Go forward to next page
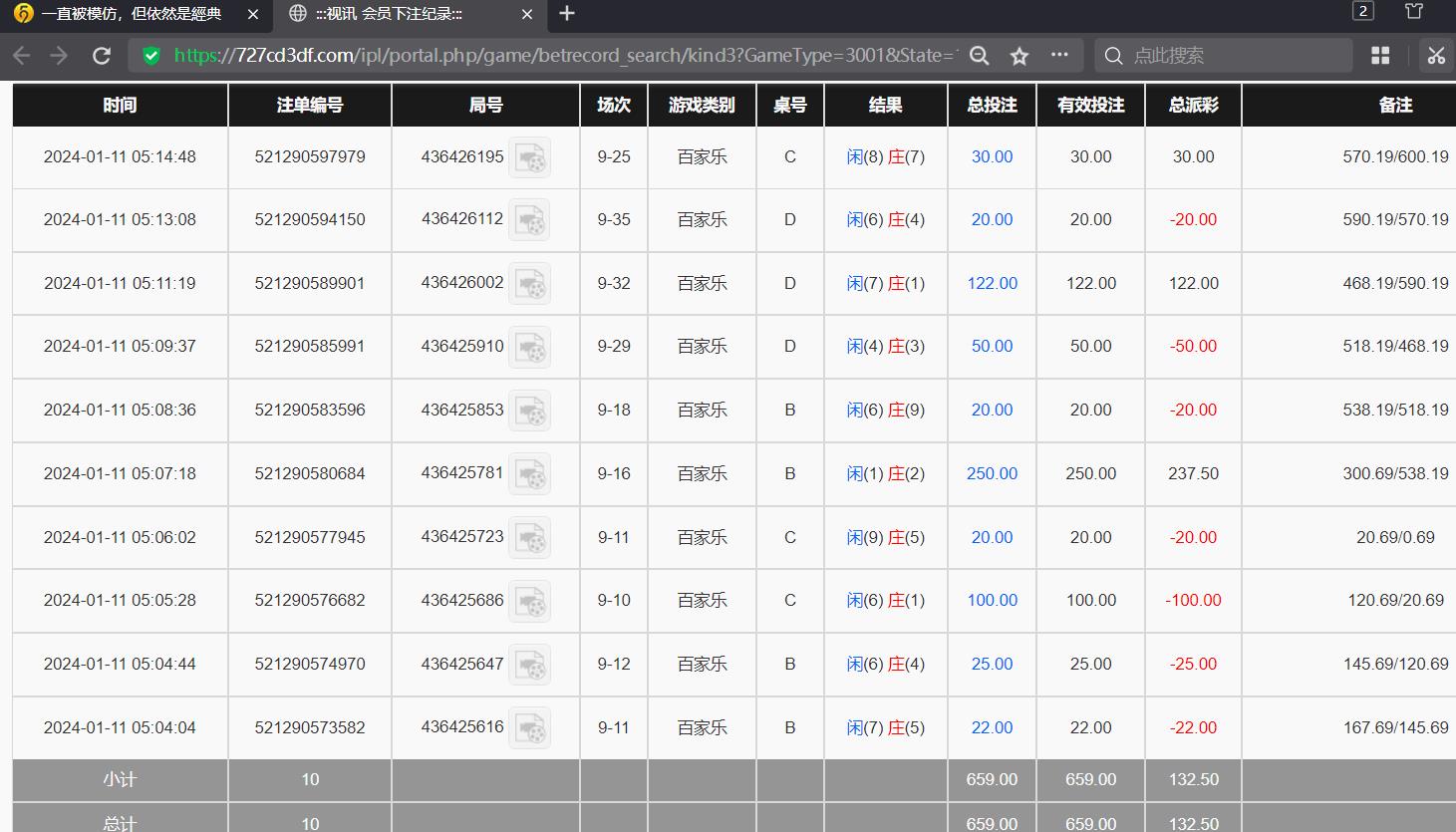Screen dimensions: 1456x832 coord(59,56)
